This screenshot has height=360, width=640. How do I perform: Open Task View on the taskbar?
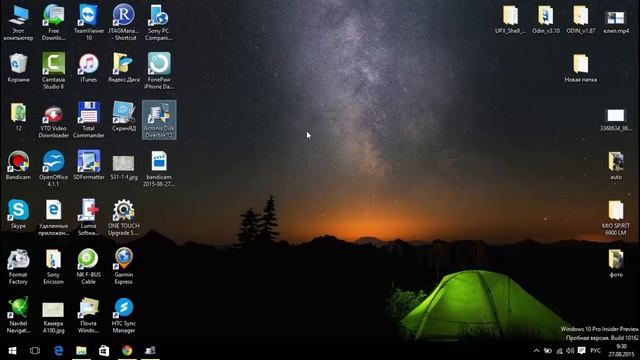pyautogui.click(x=35, y=351)
